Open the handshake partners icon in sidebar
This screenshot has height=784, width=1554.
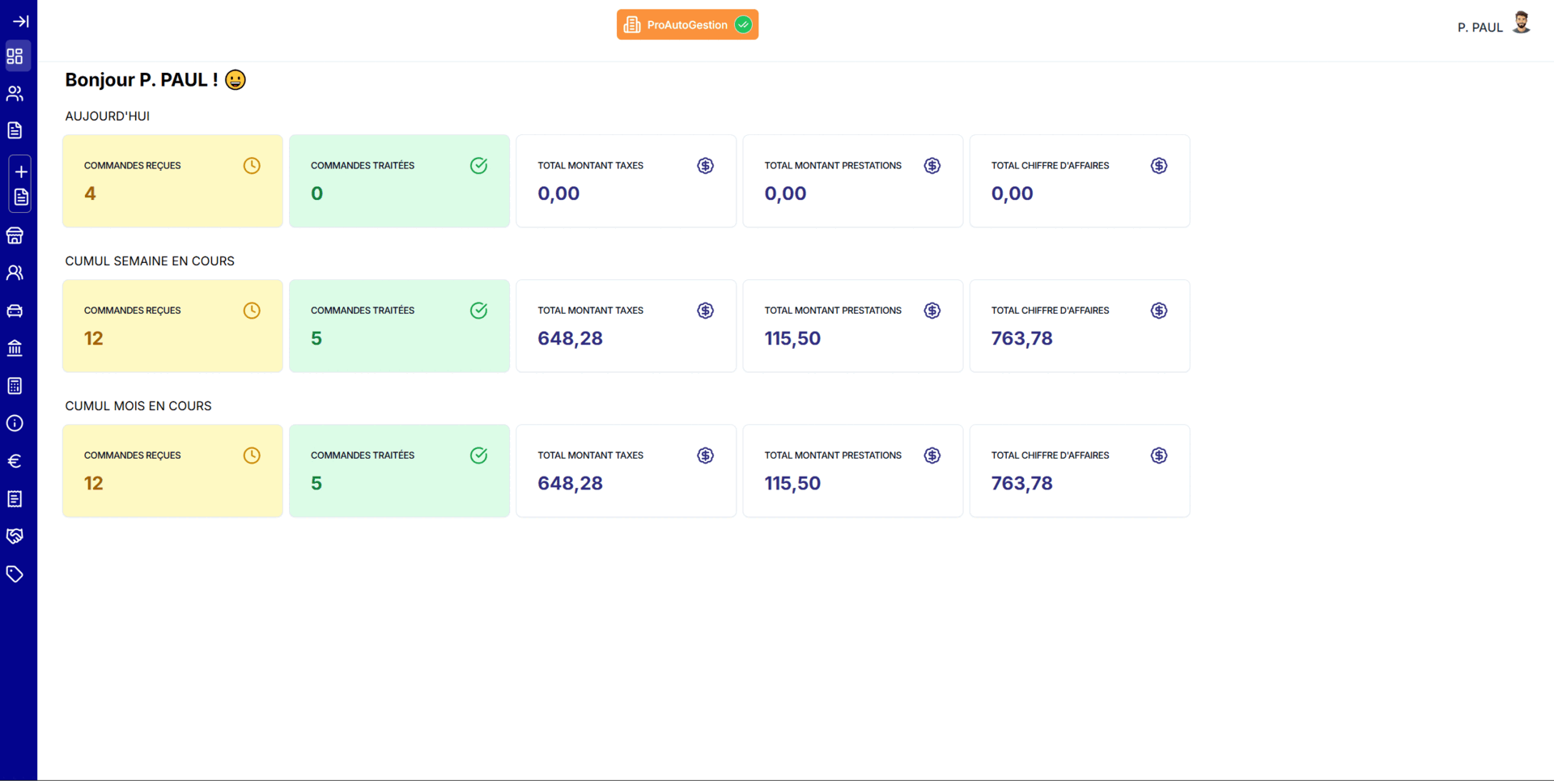coord(15,536)
